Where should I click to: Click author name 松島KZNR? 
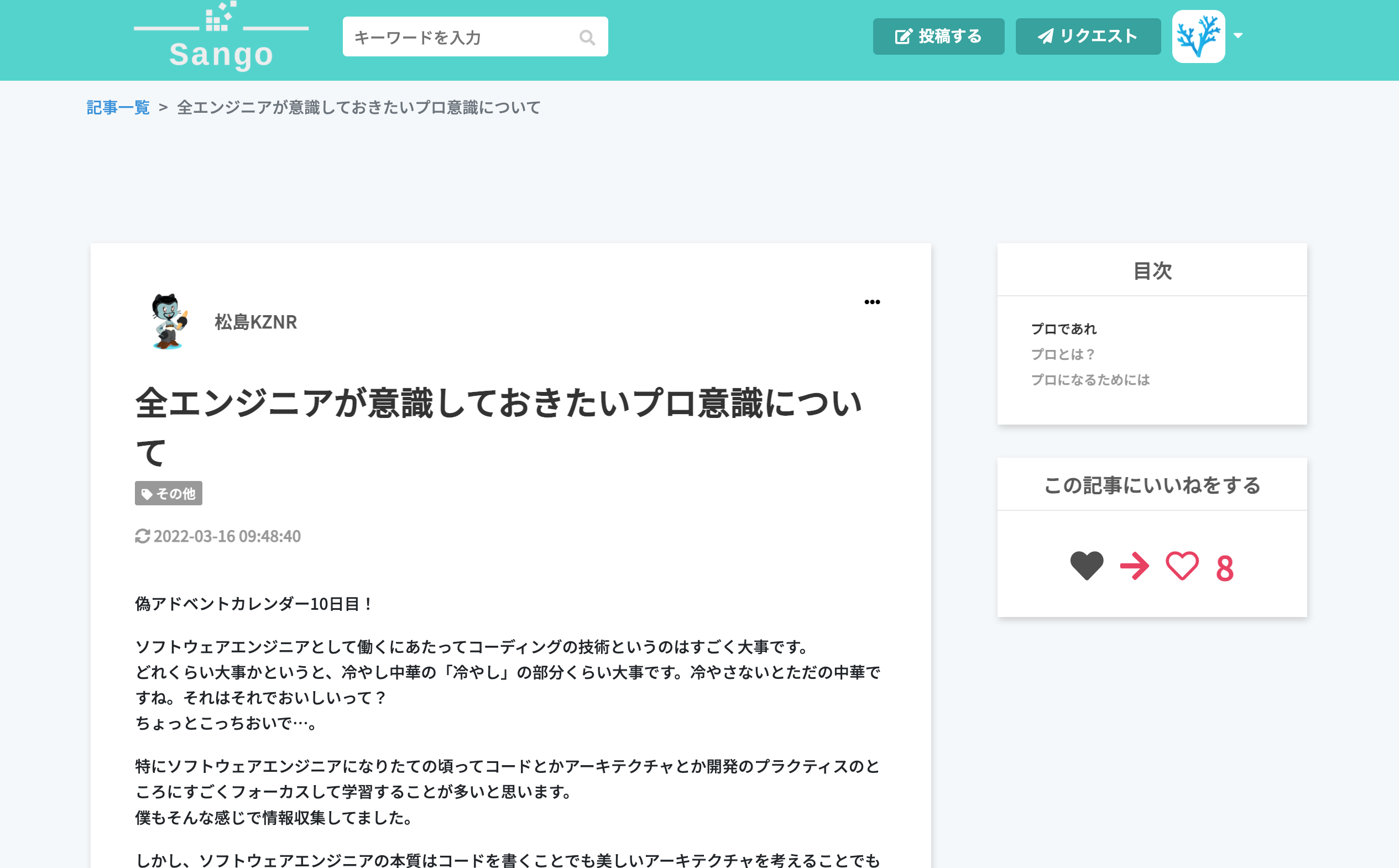[256, 322]
